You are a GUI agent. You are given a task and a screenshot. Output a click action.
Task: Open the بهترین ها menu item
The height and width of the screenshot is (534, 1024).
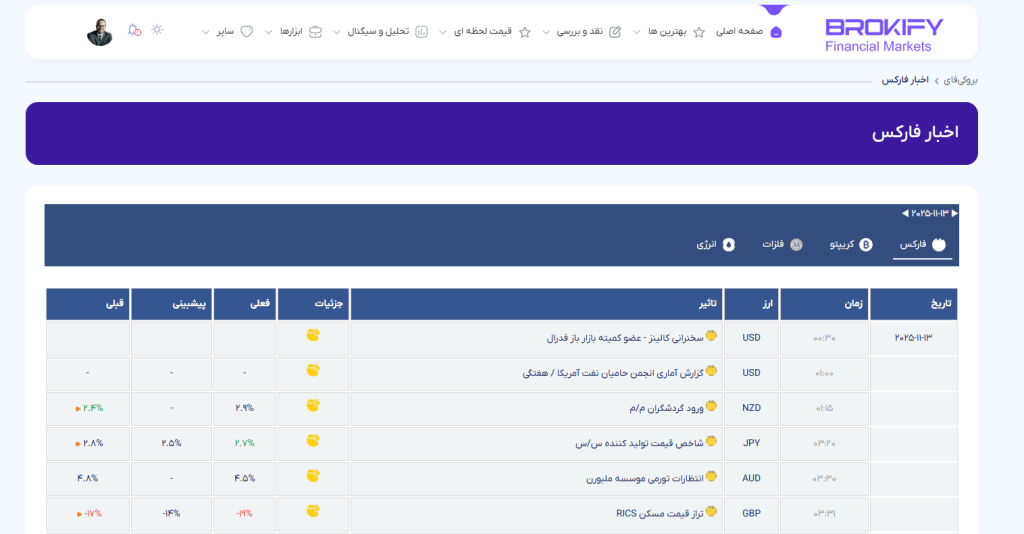click(667, 31)
